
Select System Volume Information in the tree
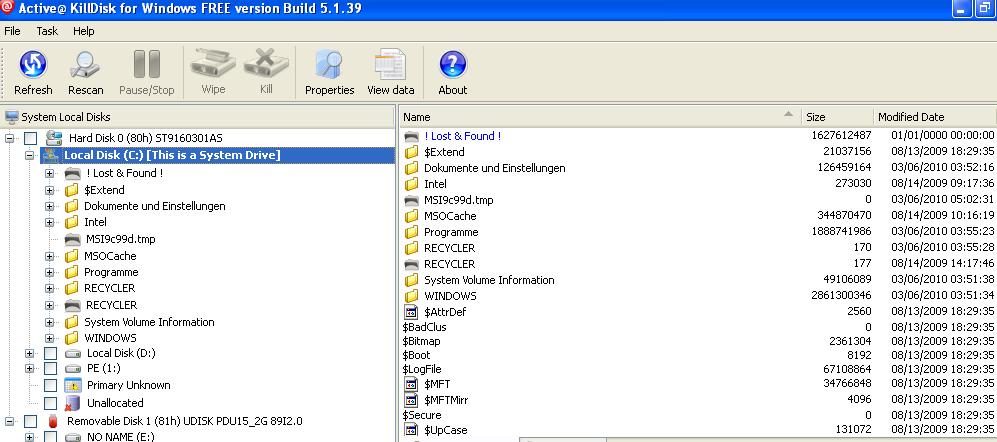(149, 322)
